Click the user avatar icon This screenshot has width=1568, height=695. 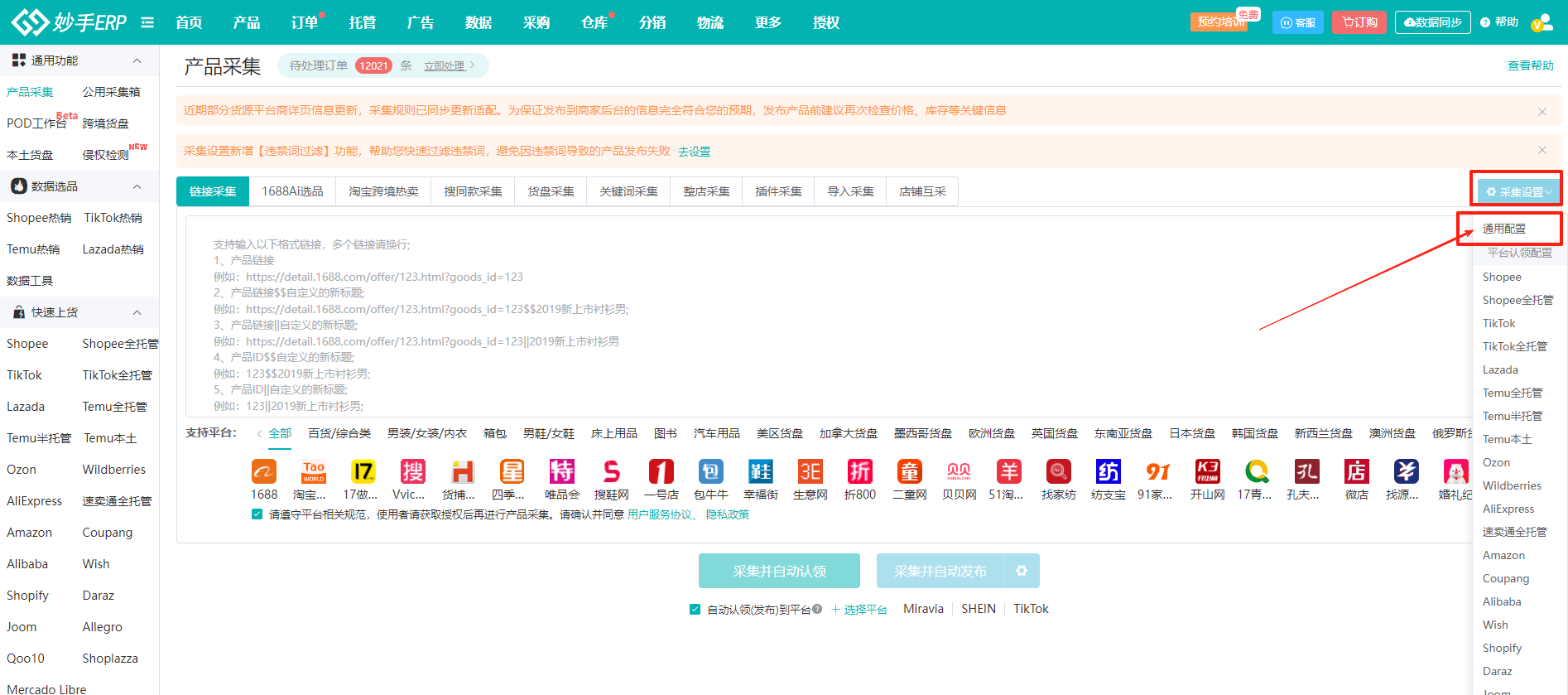click(1542, 22)
